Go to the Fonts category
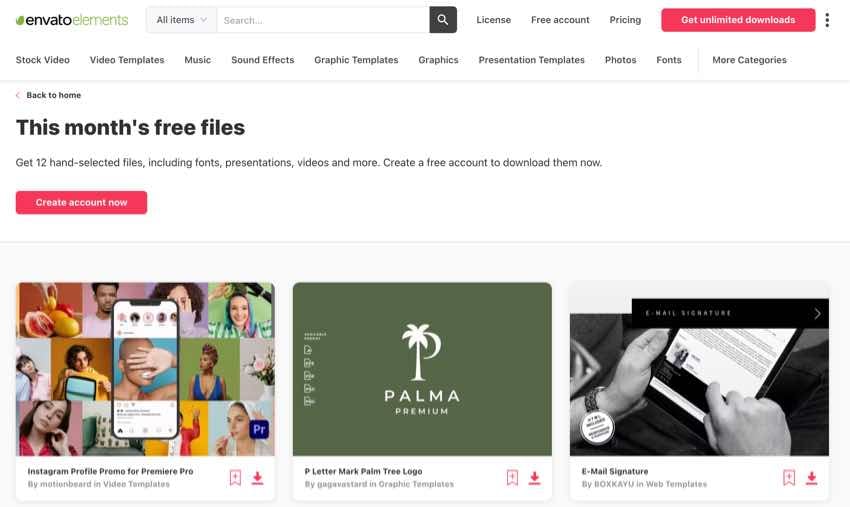 coord(669,60)
